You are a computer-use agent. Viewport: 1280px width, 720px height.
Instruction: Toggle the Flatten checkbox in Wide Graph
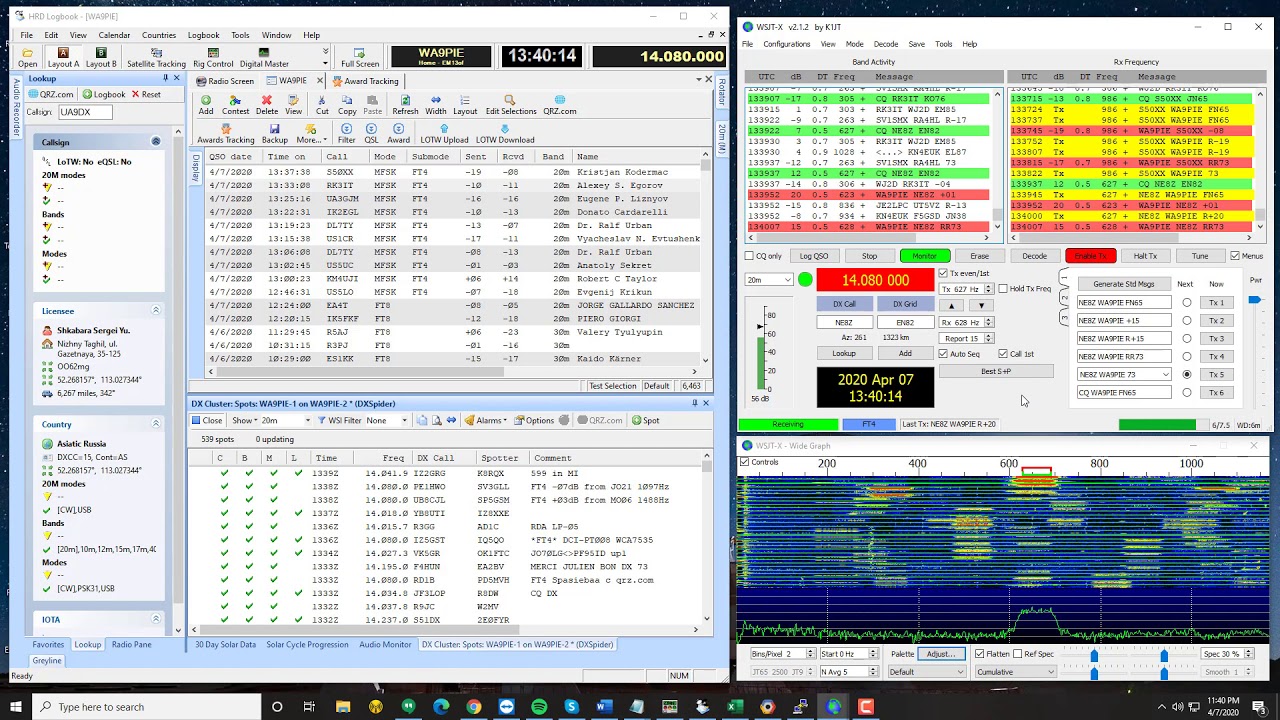tap(979, 654)
